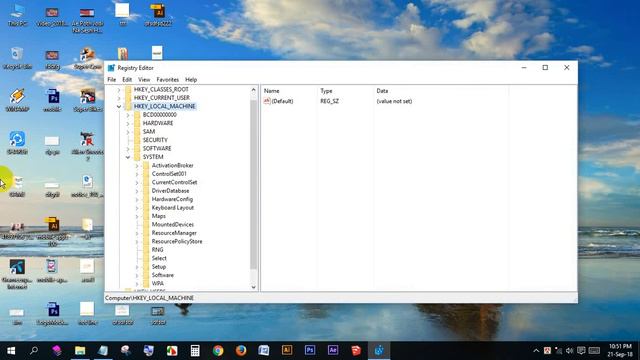
Task: Open the Help menu
Action: [191, 80]
